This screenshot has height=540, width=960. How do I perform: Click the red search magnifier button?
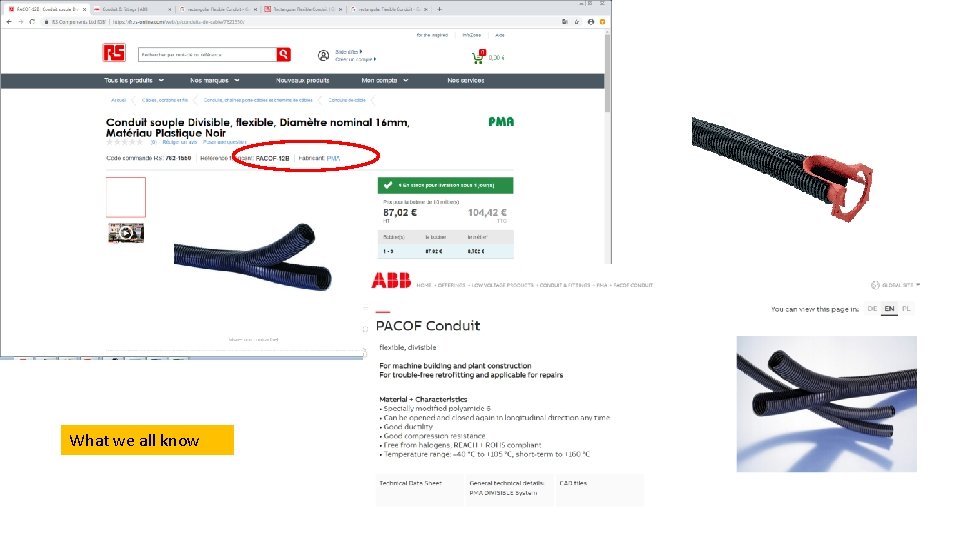[x=283, y=54]
